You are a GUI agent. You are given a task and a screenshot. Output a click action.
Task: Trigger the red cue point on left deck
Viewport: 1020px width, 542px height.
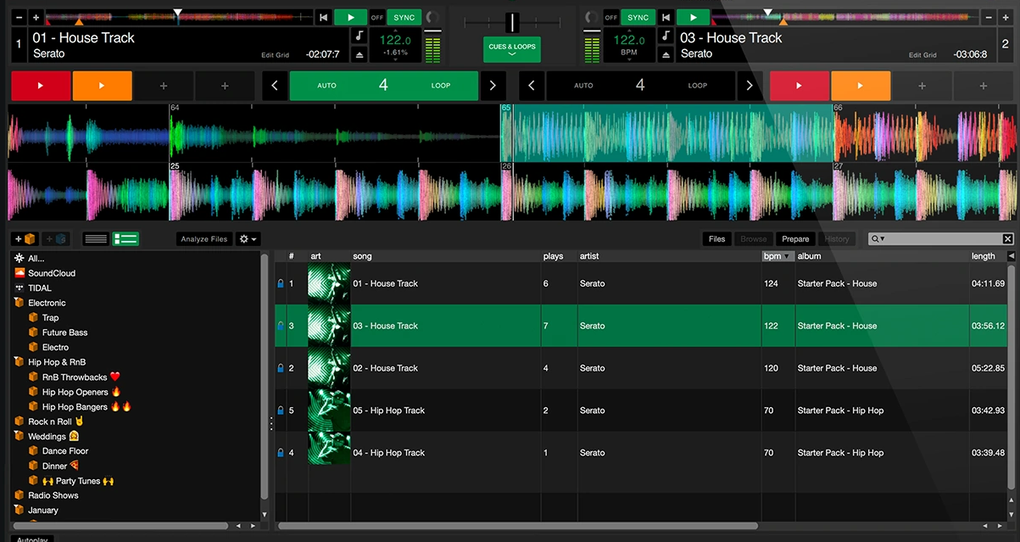pos(41,86)
